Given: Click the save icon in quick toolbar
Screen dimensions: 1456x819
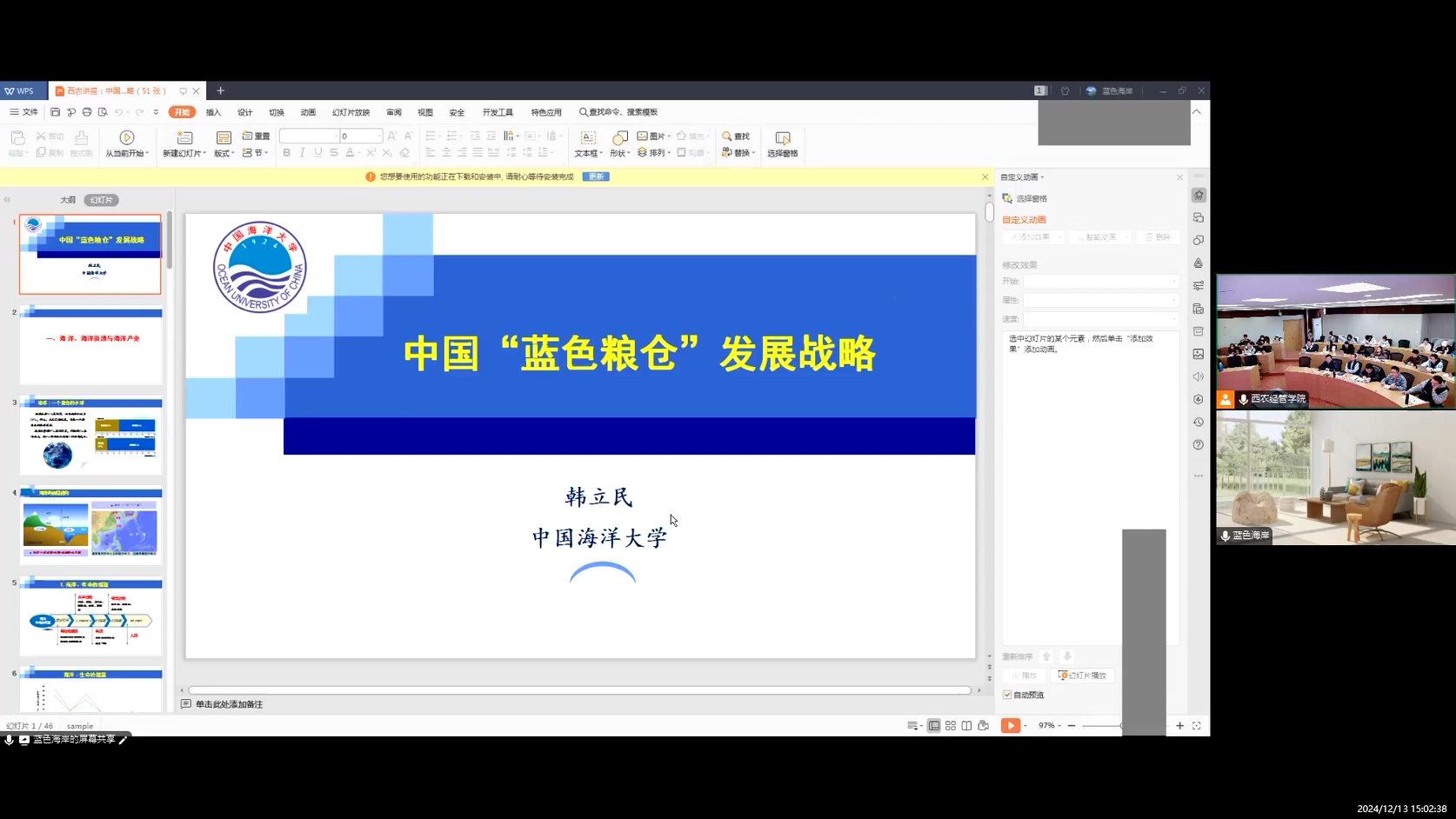Looking at the screenshot, I should tap(55, 112).
